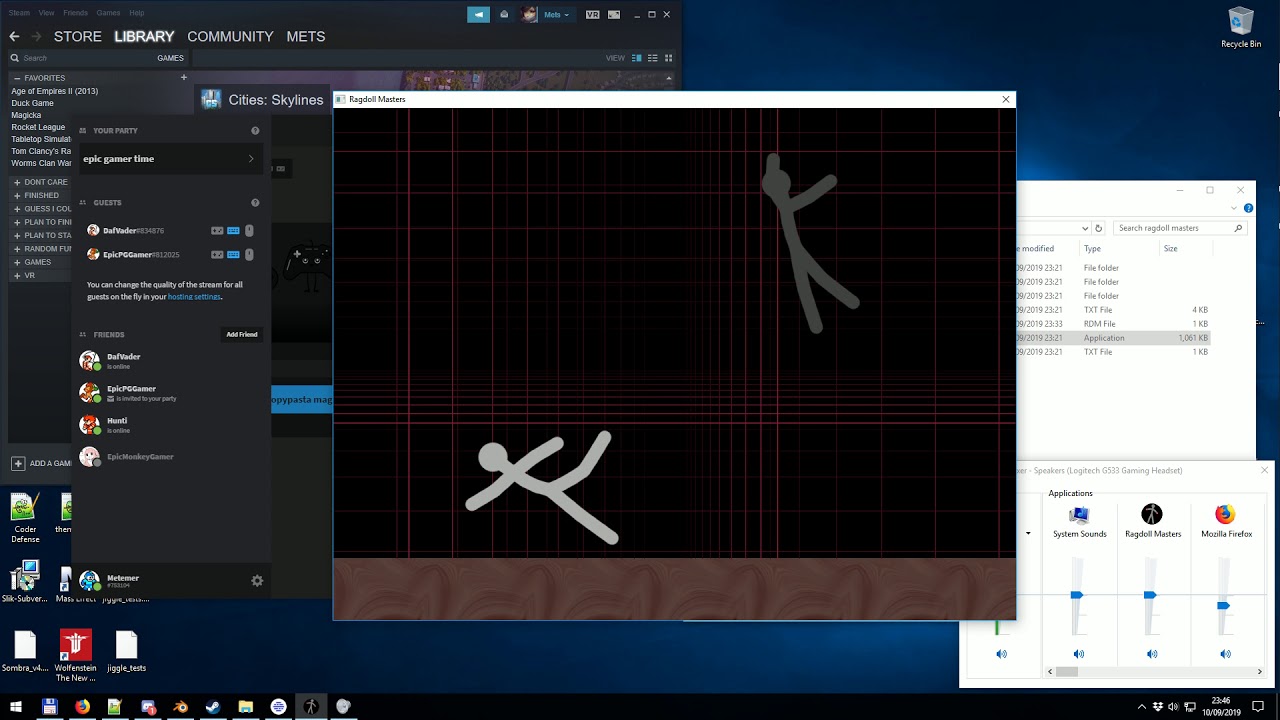The width and height of the screenshot is (1280, 720).
Task: Open the Friends menu in Steam
Action: click(x=75, y=13)
